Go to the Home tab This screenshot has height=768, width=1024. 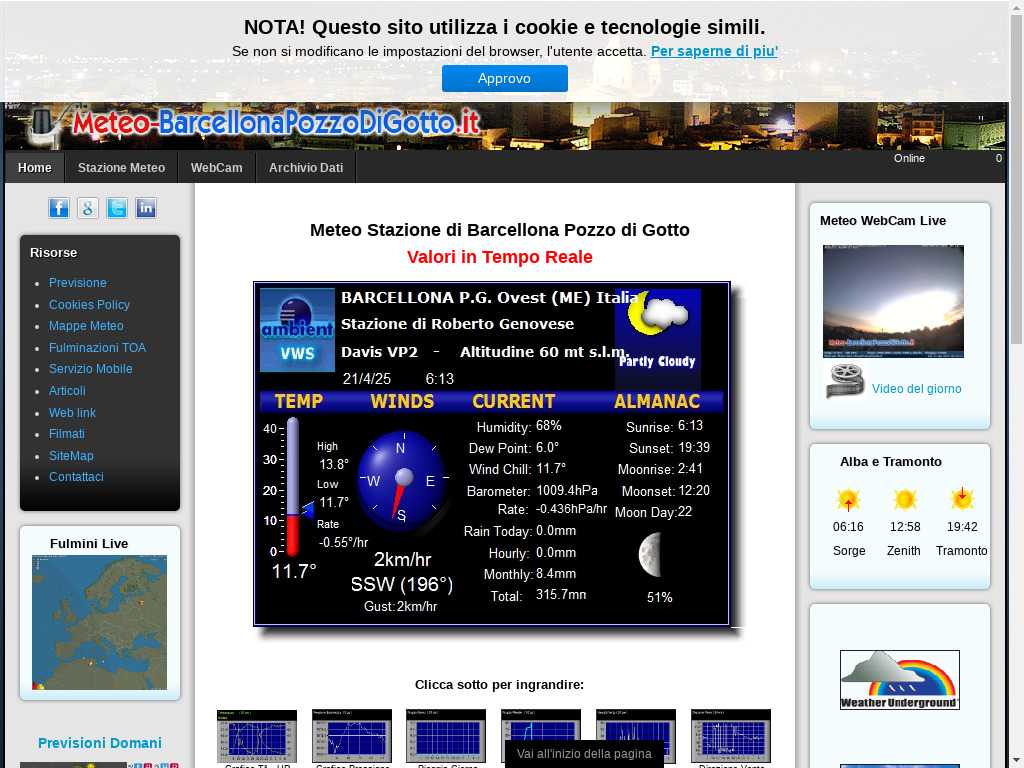point(35,168)
